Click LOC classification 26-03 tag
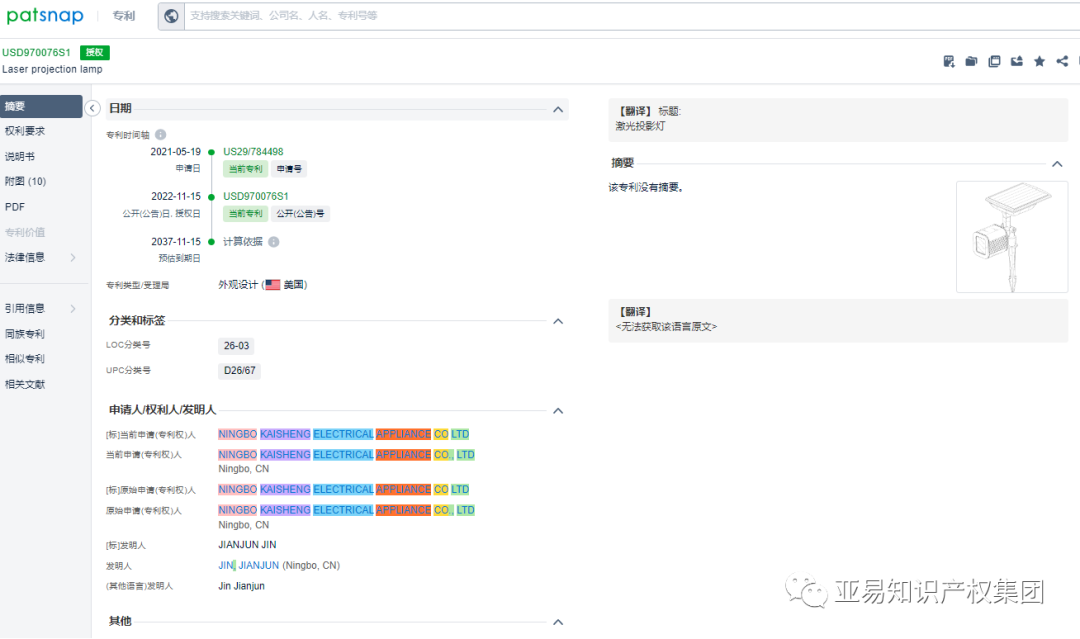The width and height of the screenshot is (1080, 639). coord(236,346)
